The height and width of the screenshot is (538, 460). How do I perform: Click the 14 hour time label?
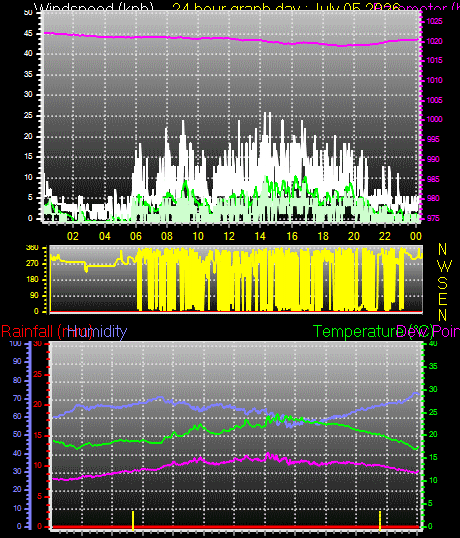(260, 236)
